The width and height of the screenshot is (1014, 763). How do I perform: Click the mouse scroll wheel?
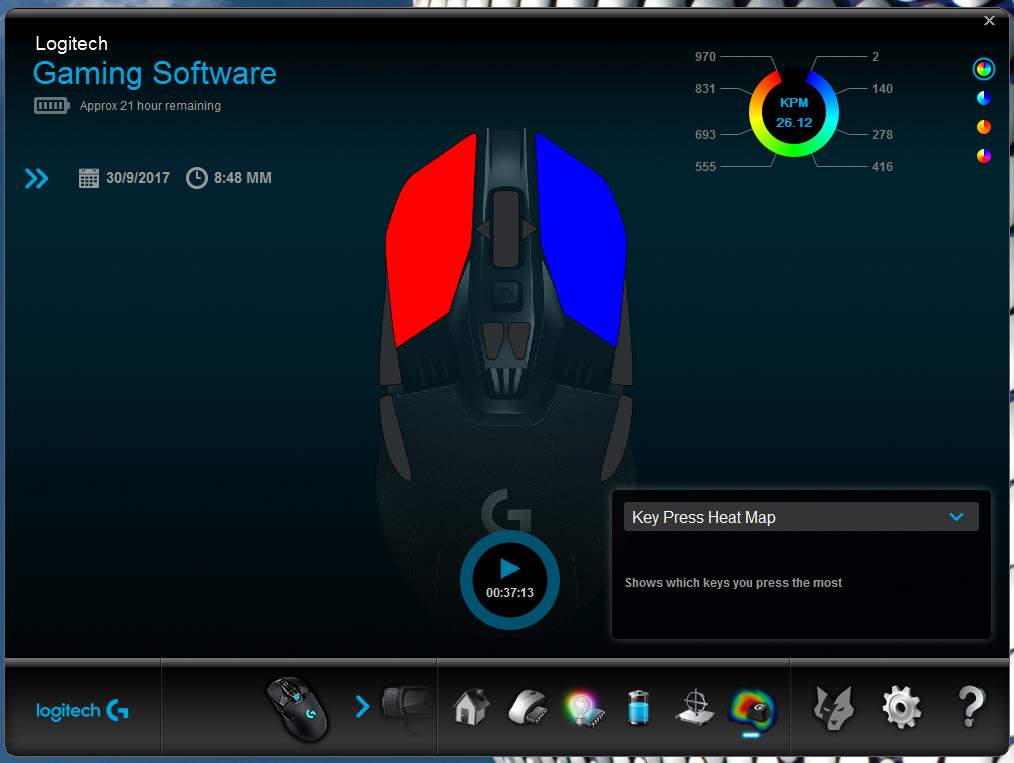(x=506, y=228)
